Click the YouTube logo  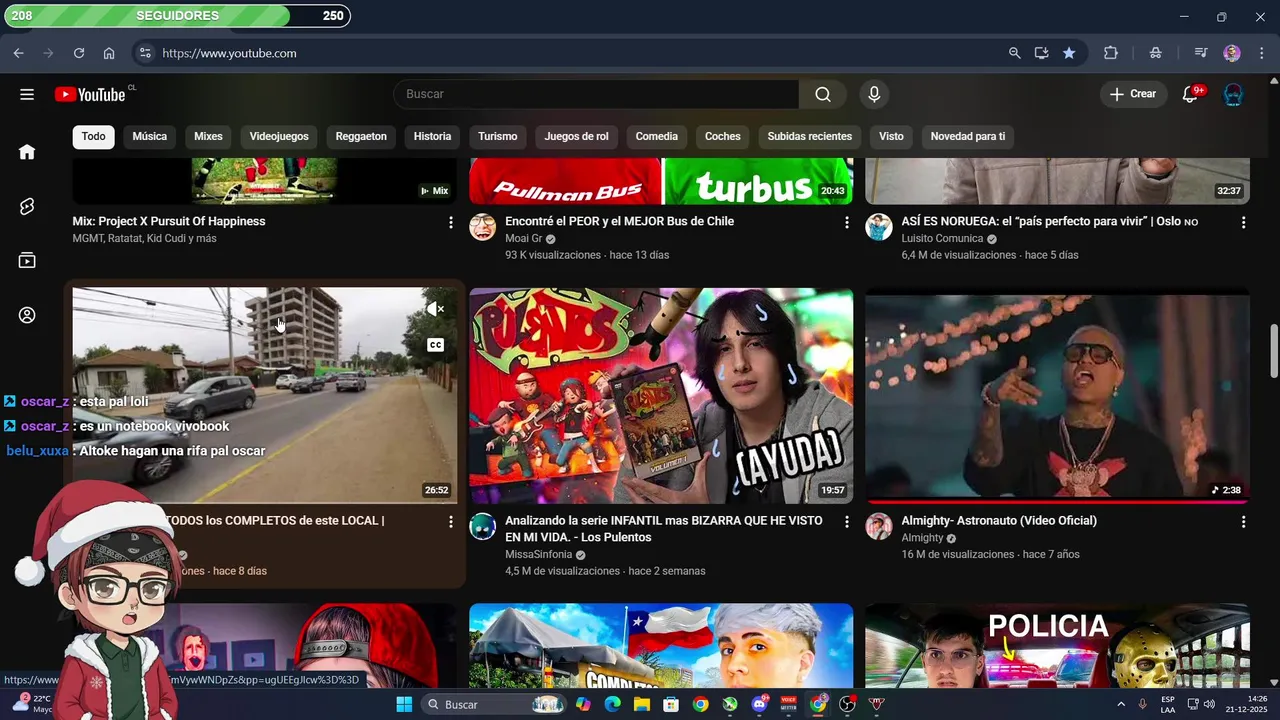91,94
